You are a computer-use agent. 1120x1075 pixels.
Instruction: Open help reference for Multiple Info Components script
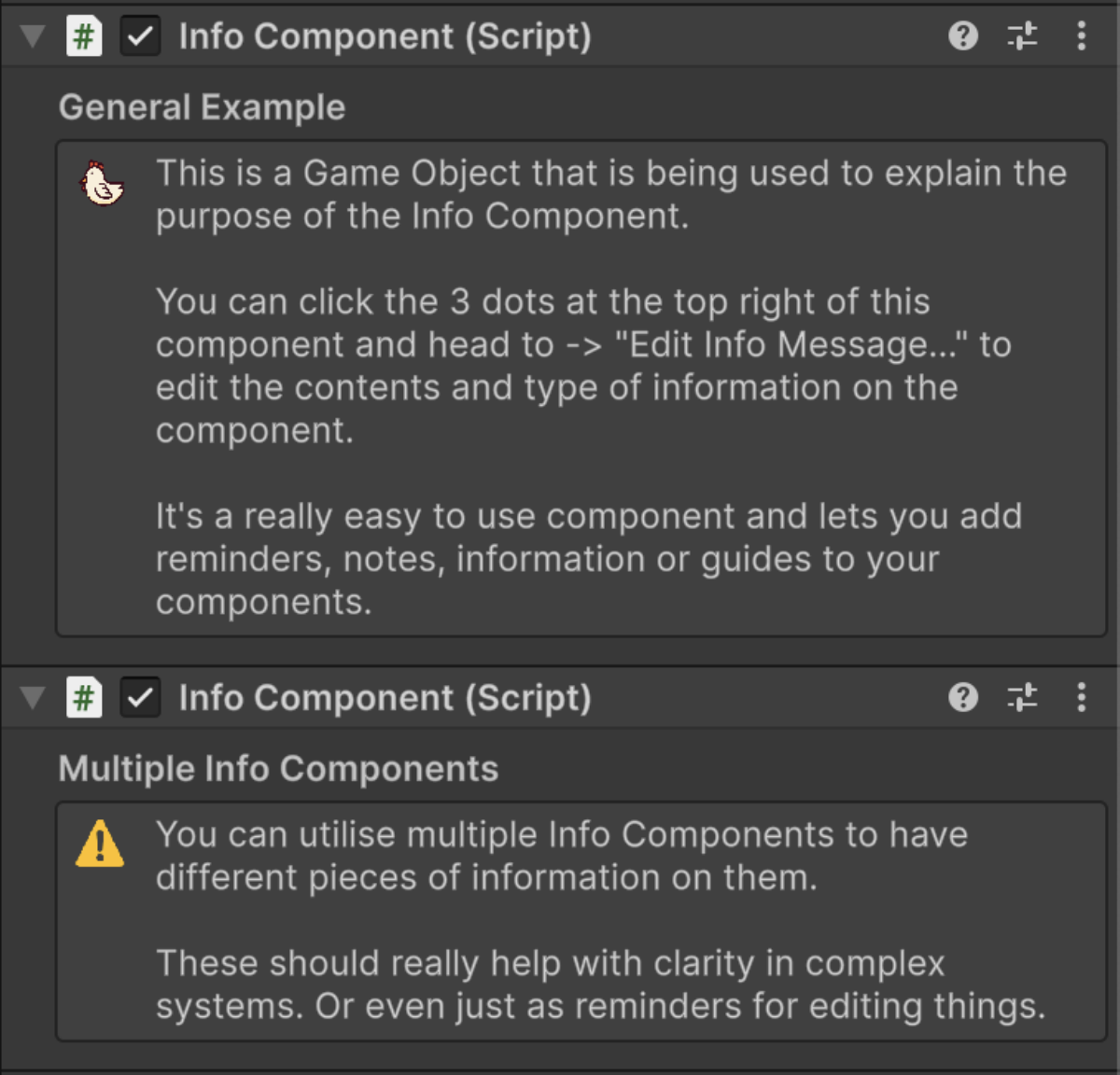[962, 697]
